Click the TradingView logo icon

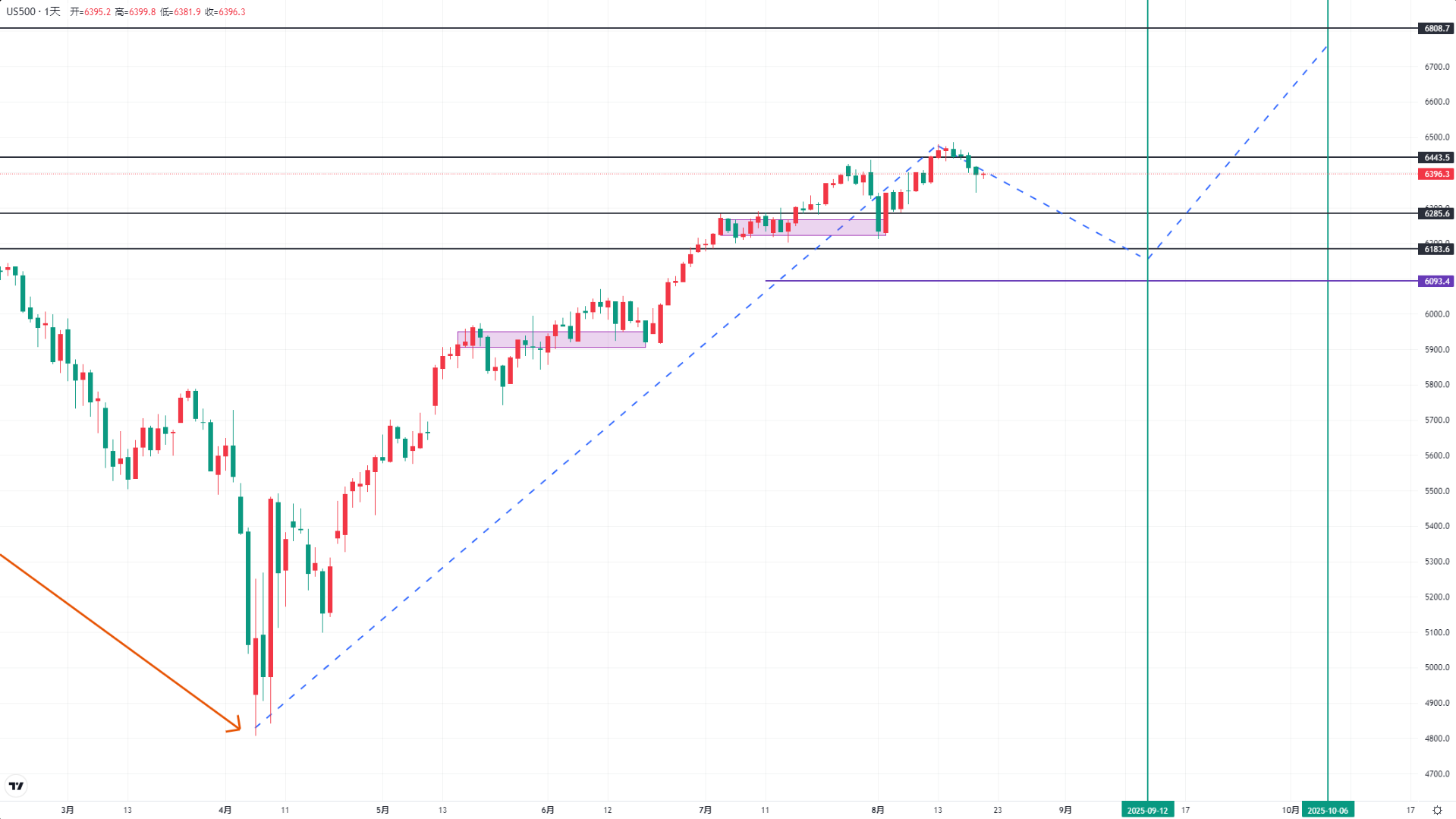tap(16, 786)
